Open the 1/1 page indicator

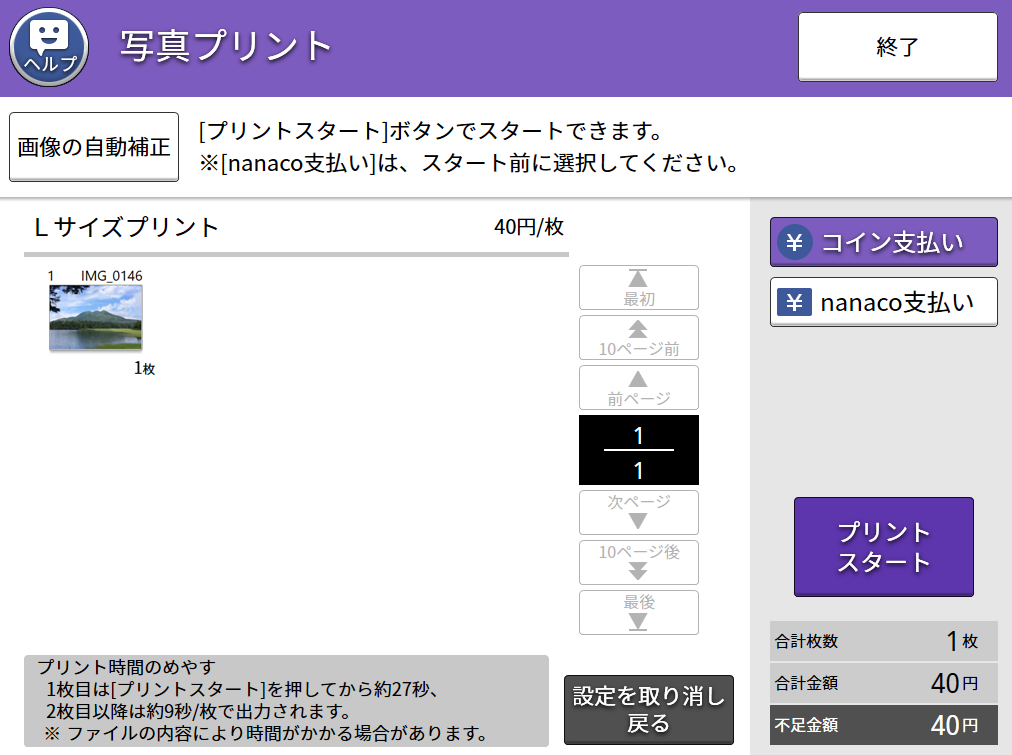[x=638, y=449]
